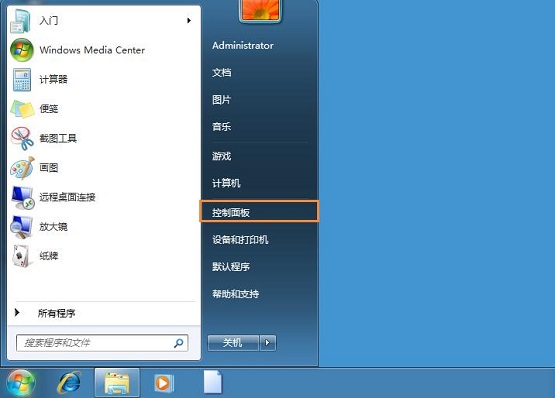
Task: Open 默认程序 default programs
Action: click(x=231, y=266)
